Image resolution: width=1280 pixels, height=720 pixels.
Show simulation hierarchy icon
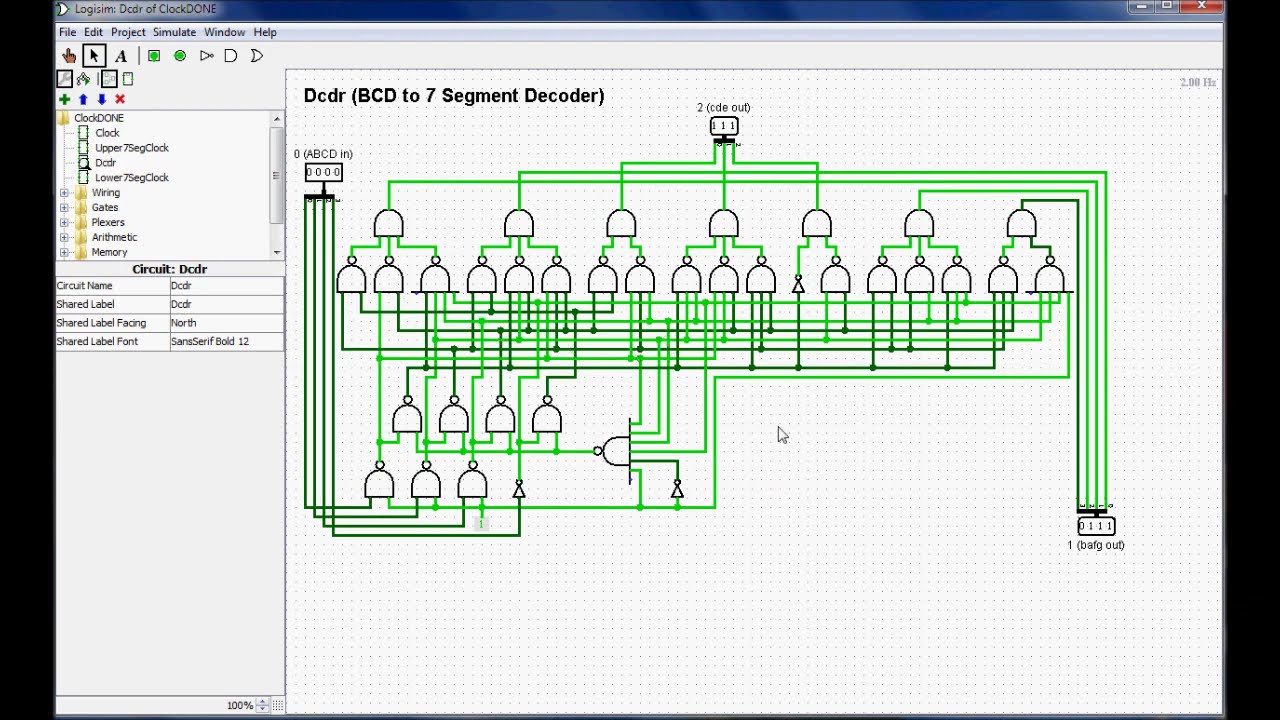(84, 79)
